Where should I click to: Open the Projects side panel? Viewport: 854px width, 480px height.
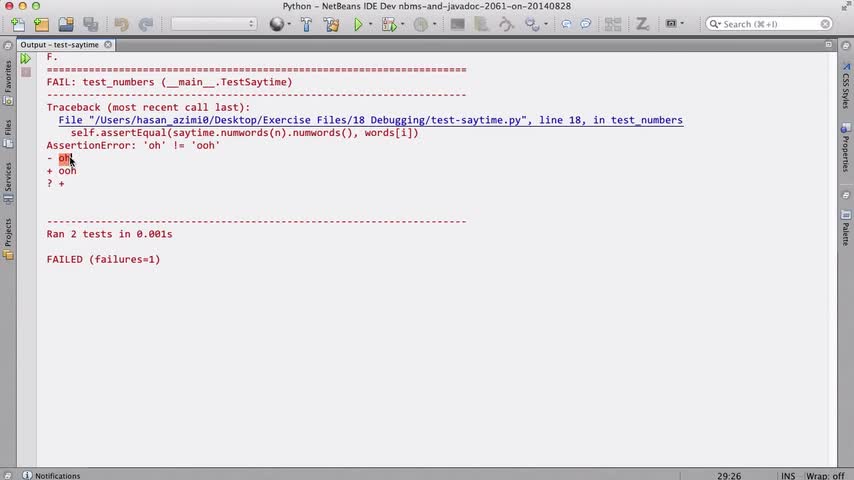coord(8,239)
